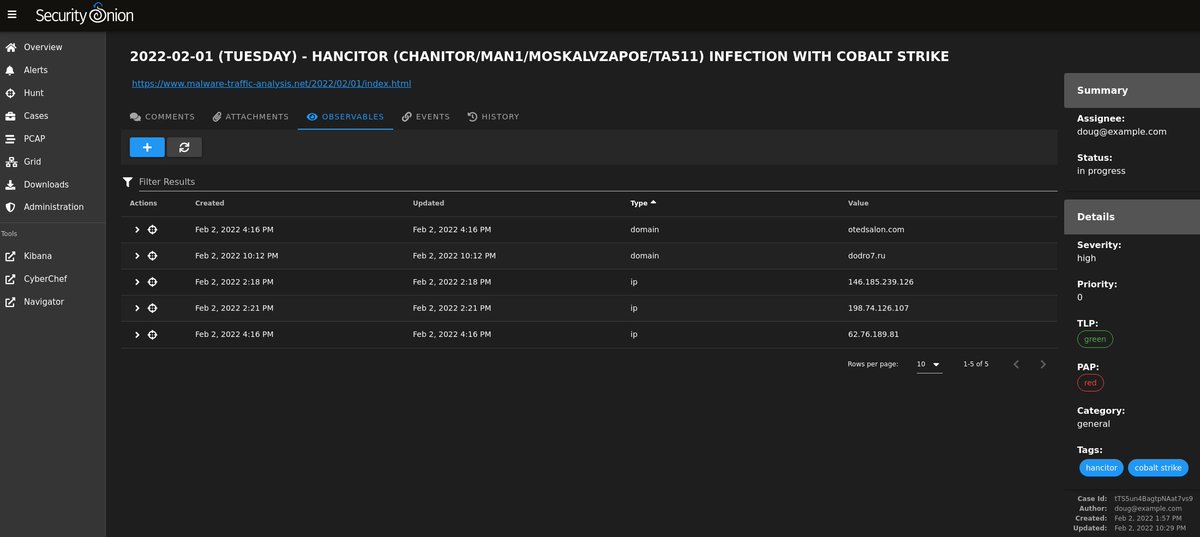Sort by Updated column
The width and height of the screenshot is (1200, 537).
429,203
